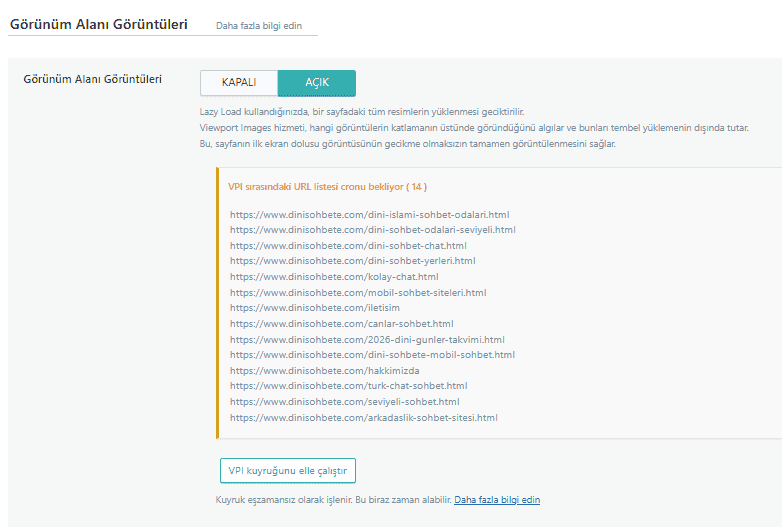Select the dini-sohbet-chat.html URL entry

pyautogui.click(x=348, y=245)
